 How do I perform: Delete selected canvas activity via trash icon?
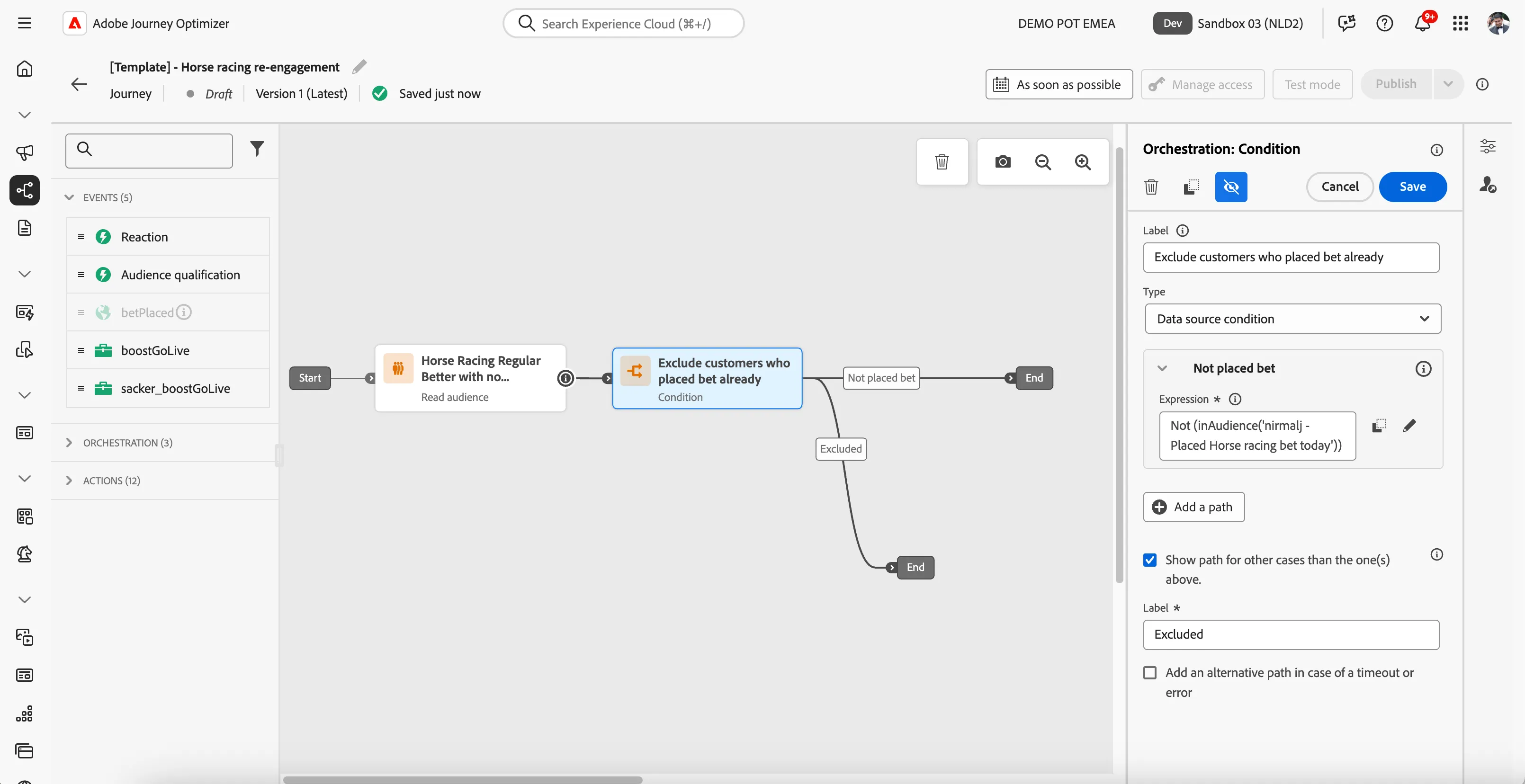[x=942, y=161]
